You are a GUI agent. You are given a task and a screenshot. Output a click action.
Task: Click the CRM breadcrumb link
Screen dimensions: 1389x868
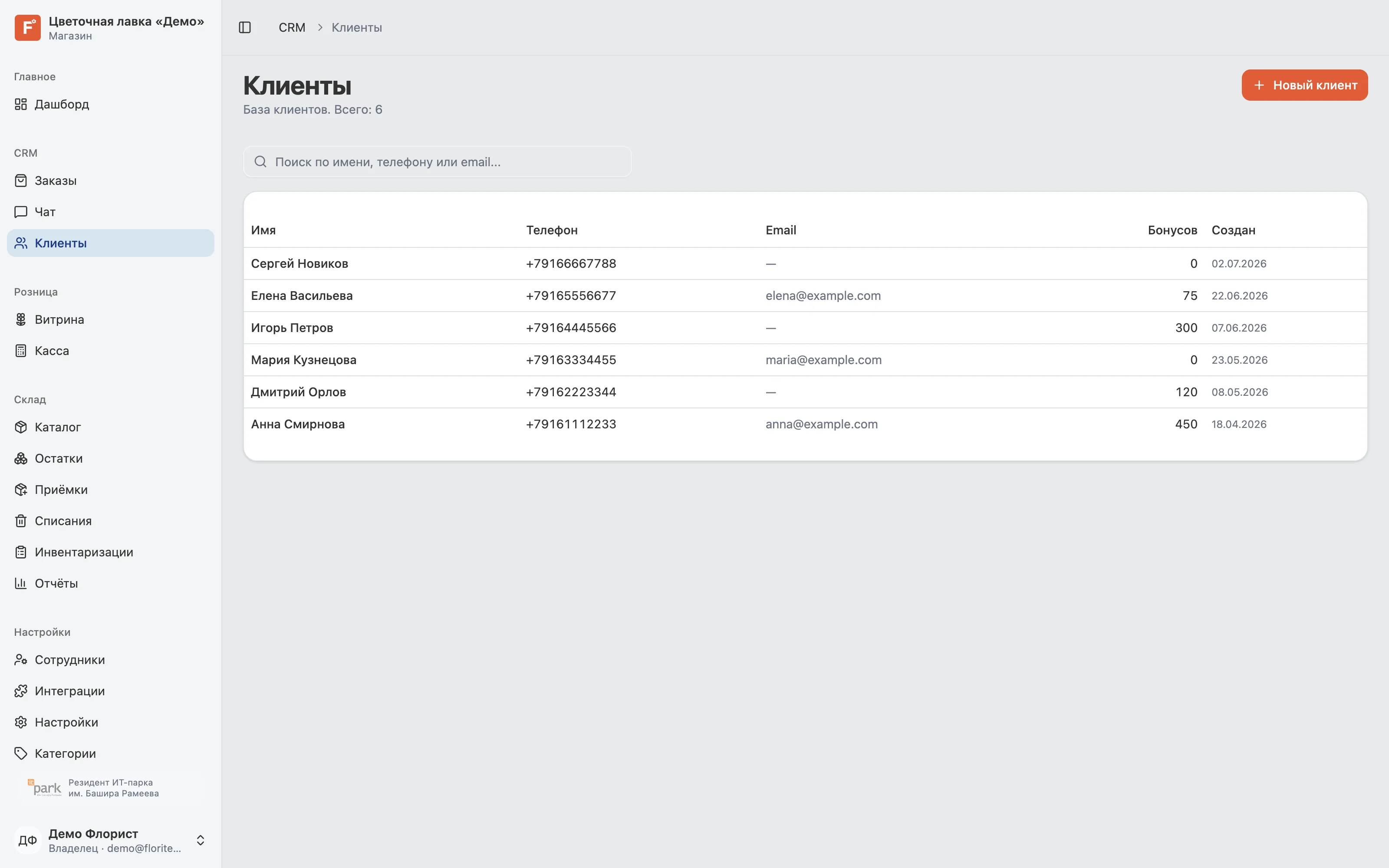point(292,27)
